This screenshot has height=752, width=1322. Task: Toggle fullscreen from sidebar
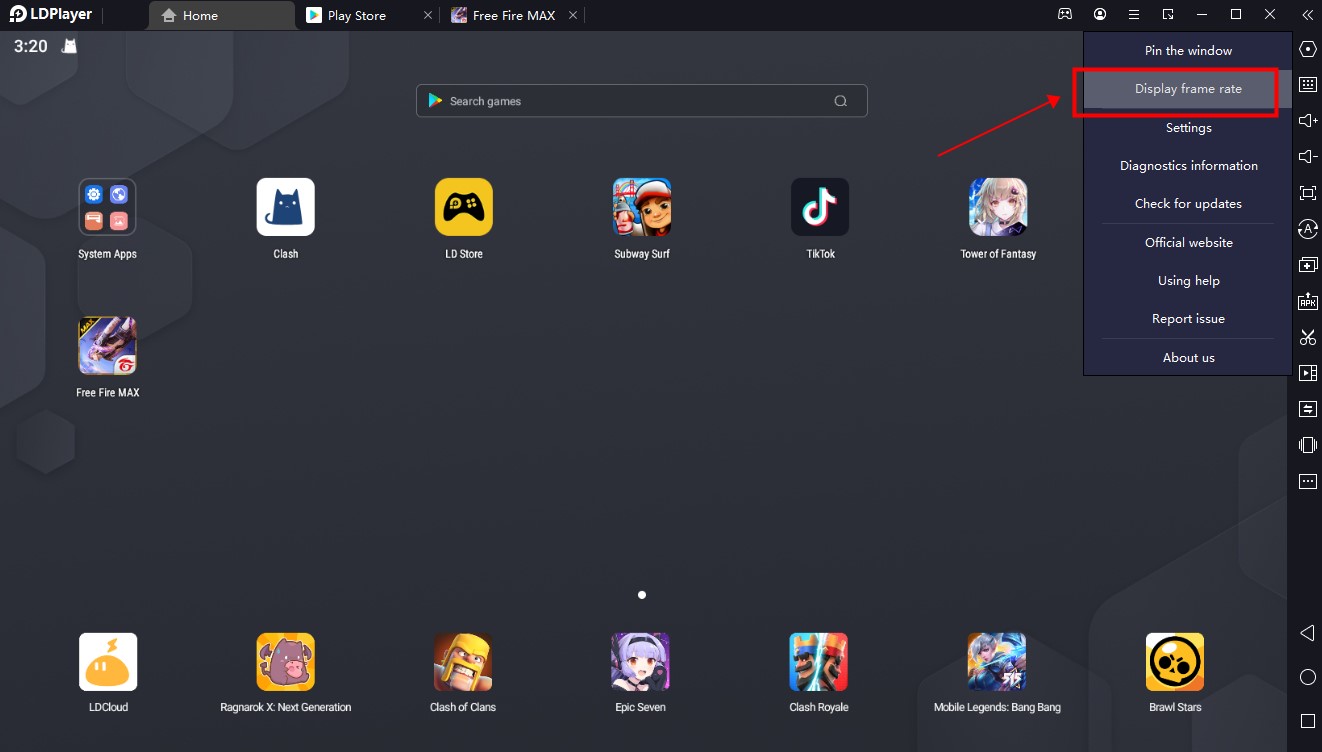1307,193
